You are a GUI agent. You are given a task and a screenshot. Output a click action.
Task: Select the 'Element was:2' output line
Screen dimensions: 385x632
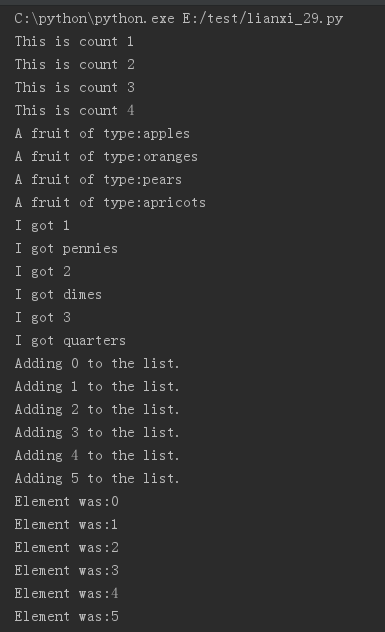point(67,547)
